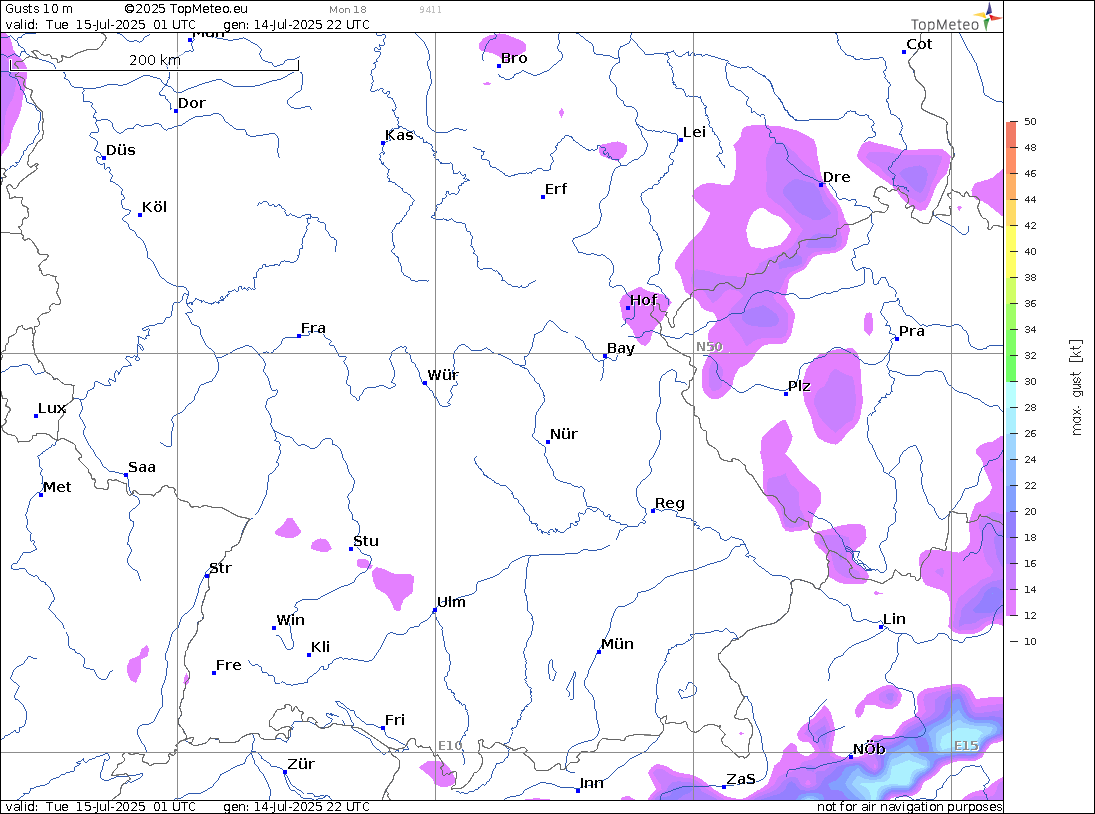
Task: Click the 'Reg' Regensburg label
Action: point(670,503)
